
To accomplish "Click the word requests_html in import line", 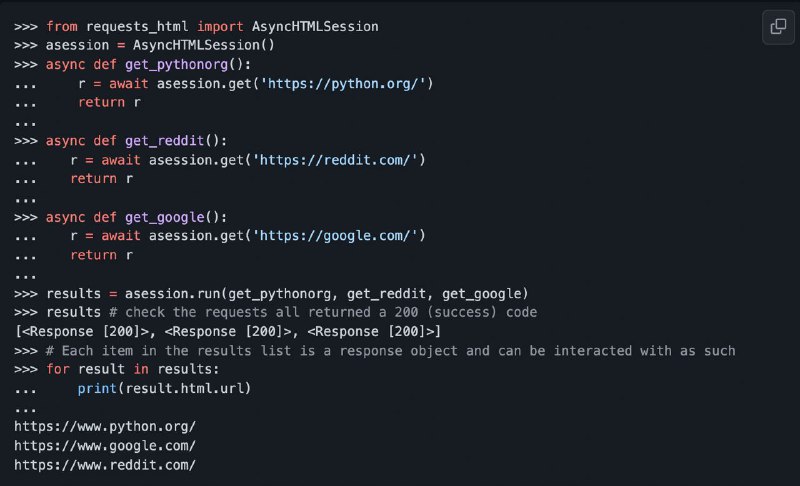I will pos(137,27).
